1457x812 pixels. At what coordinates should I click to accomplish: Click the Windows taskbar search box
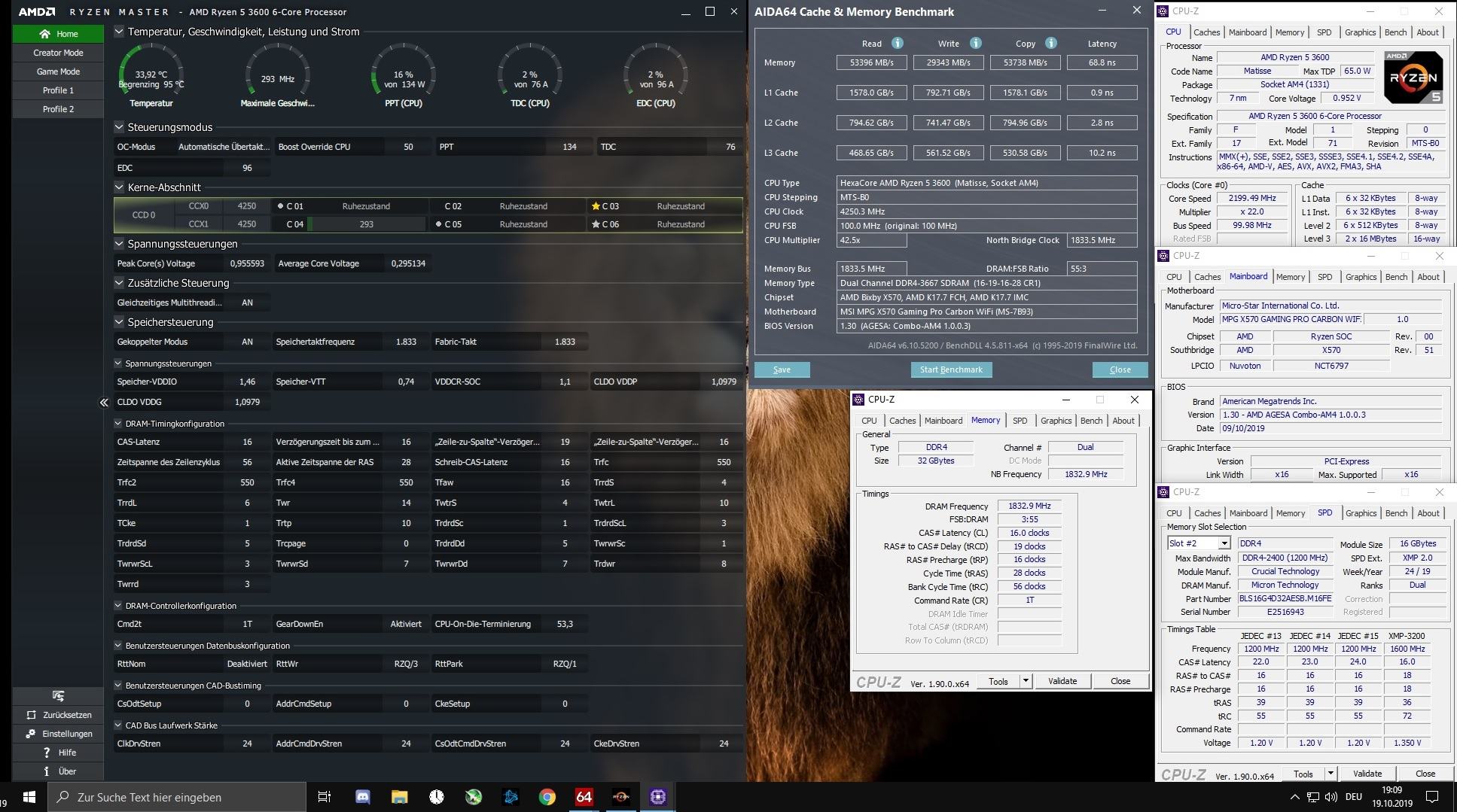coord(177,797)
